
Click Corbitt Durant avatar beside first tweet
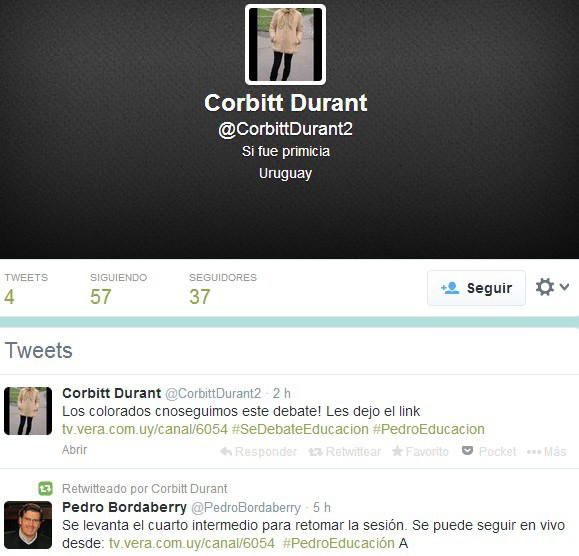[x=28, y=411]
